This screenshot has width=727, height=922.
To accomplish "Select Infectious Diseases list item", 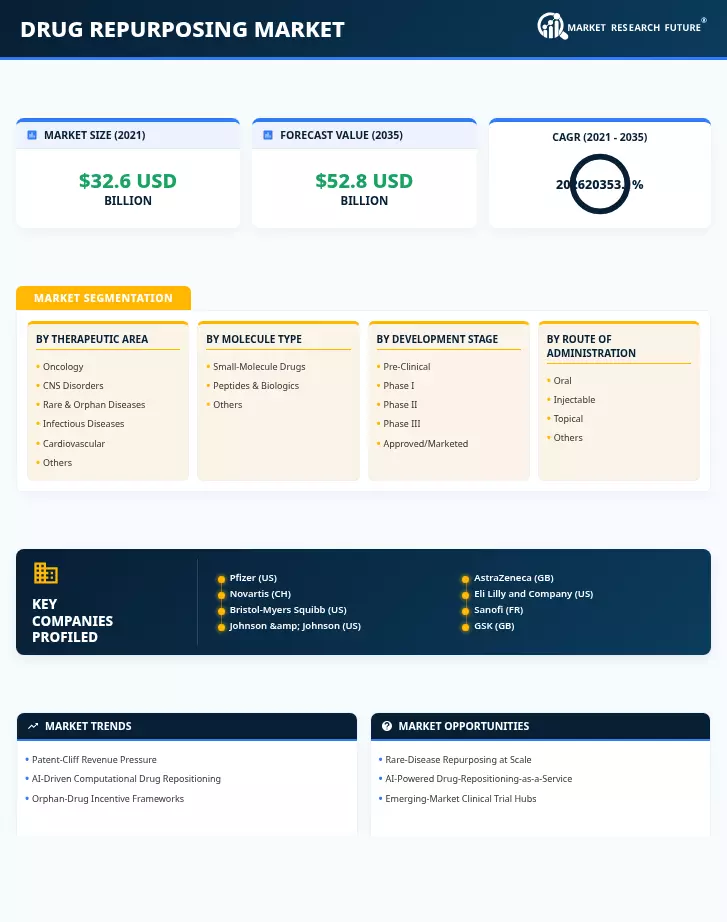I will pyautogui.click(x=84, y=423).
